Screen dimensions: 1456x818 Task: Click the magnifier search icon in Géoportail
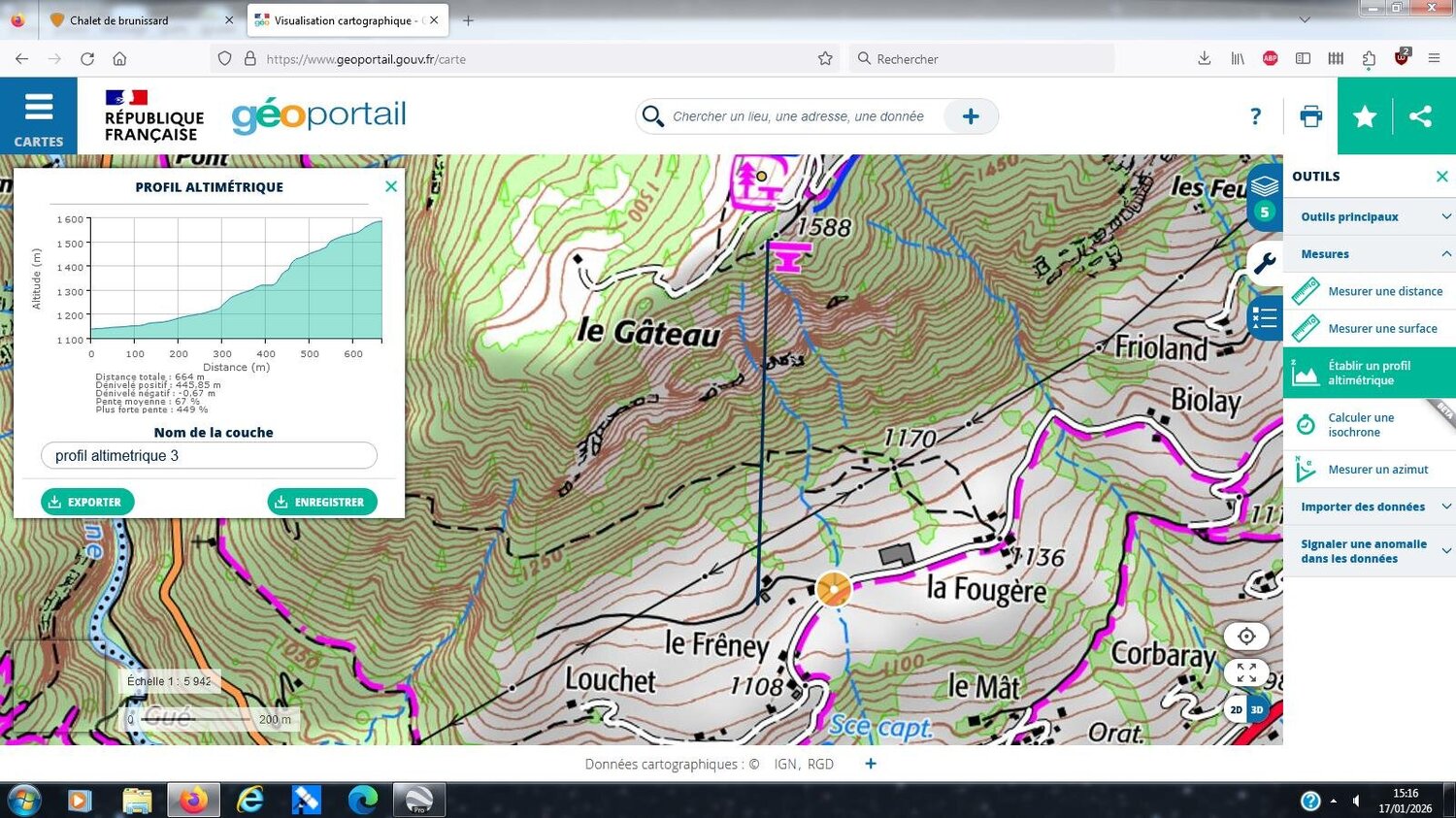[x=653, y=116]
